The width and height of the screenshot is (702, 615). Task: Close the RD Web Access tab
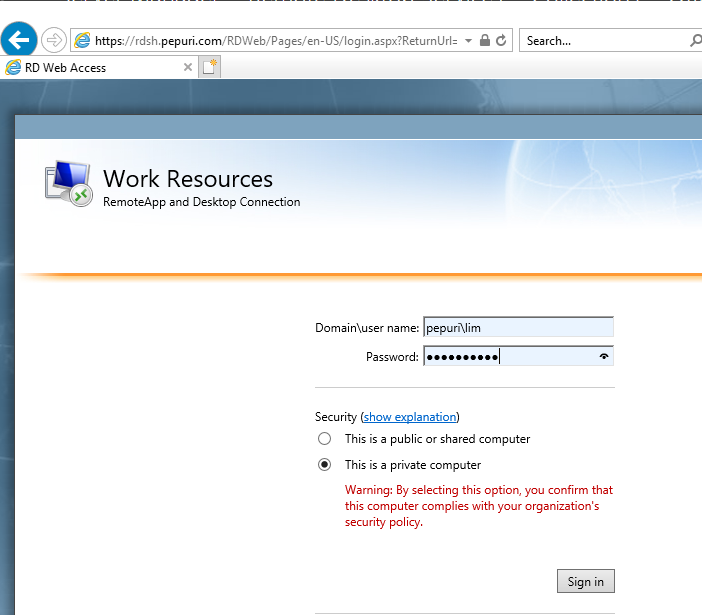[x=188, y=67]
